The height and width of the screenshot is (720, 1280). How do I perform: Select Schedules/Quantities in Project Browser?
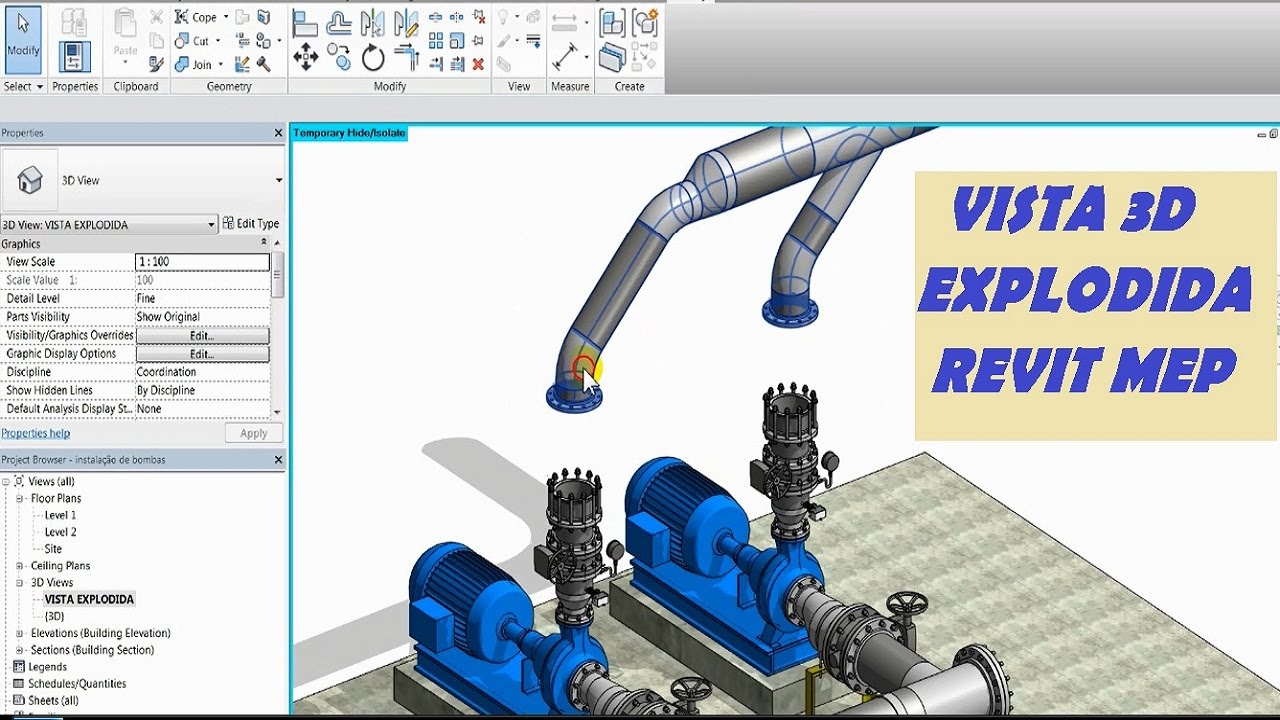[x=78, y=684]
